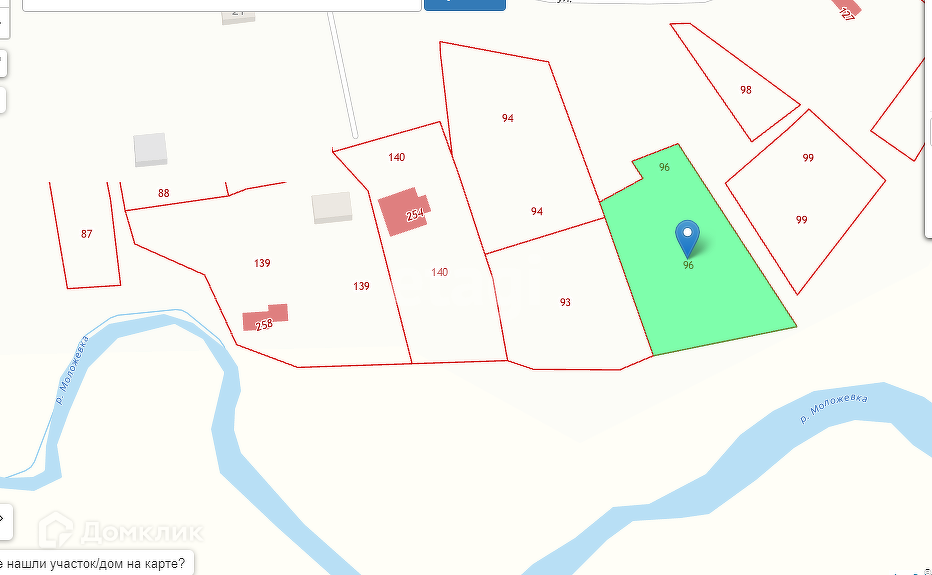This screenshot has height=575, width=932.
Task: Click the gray building above parcel 88
Action: [x=150, y=150]
